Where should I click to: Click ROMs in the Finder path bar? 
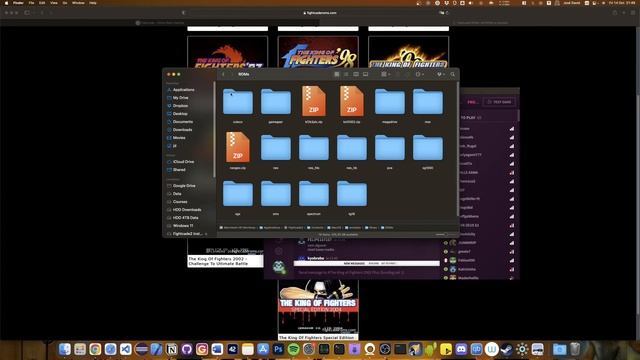point(387,228)
